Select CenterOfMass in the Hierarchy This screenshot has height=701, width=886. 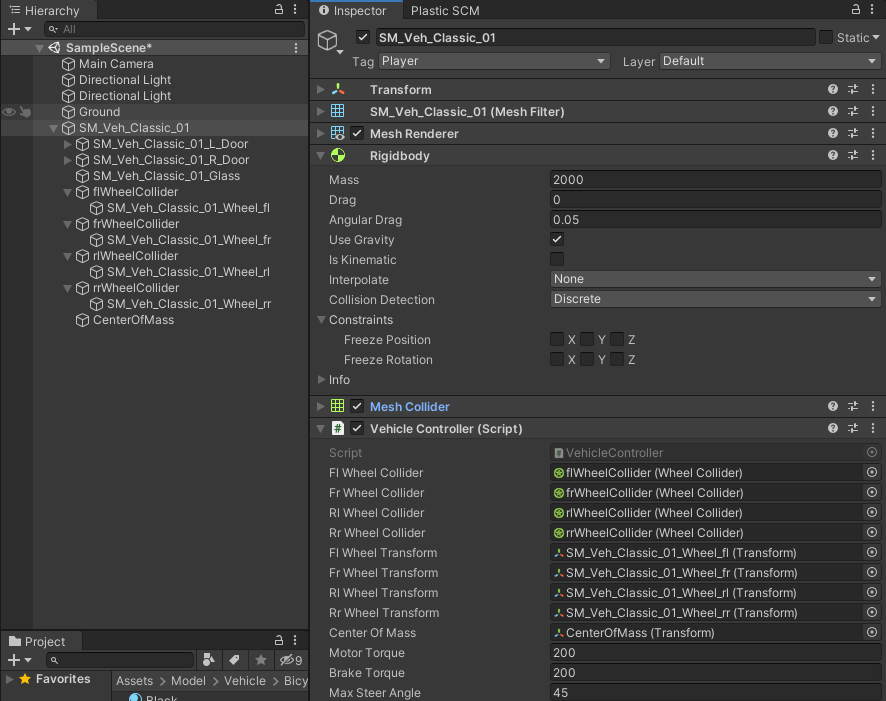tap(133, 320)
